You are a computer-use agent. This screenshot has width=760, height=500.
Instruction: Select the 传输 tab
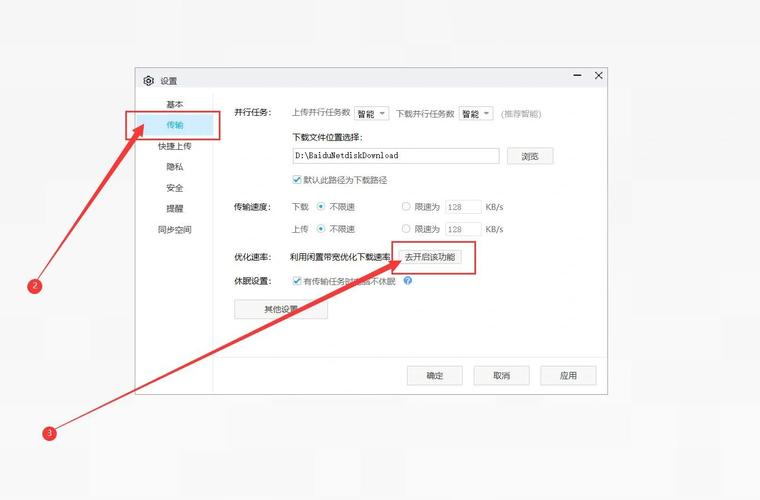click(x=174, y=125)
